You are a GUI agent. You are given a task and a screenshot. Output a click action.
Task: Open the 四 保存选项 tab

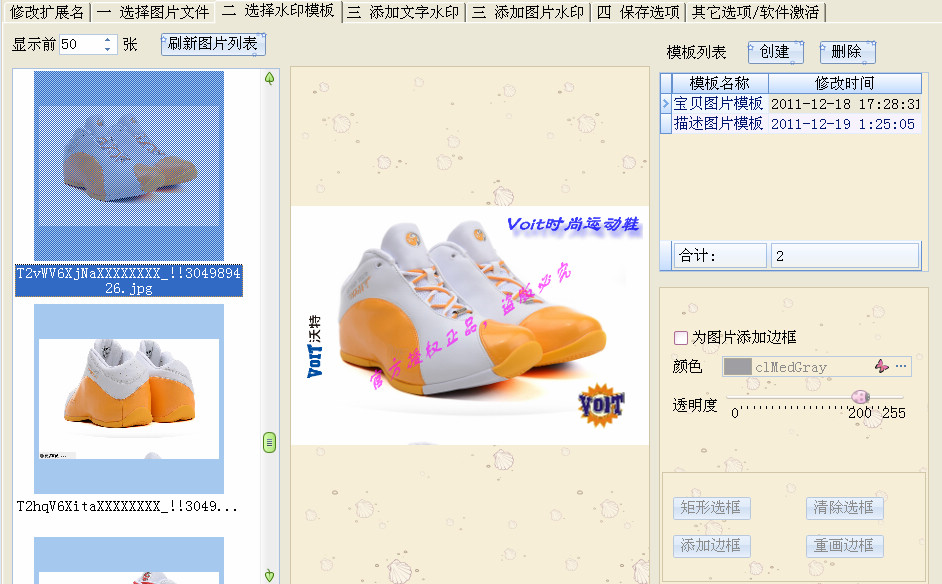point(637,12)
